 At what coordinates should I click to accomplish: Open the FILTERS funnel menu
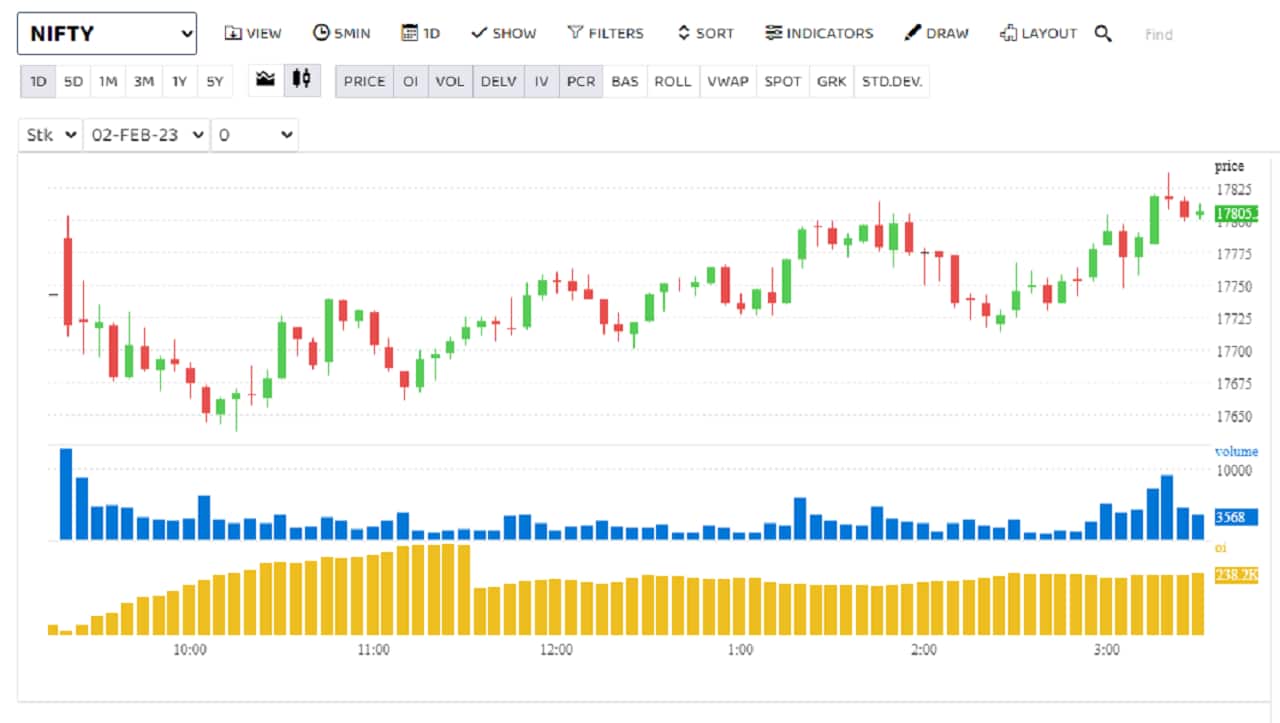[605, 34]
